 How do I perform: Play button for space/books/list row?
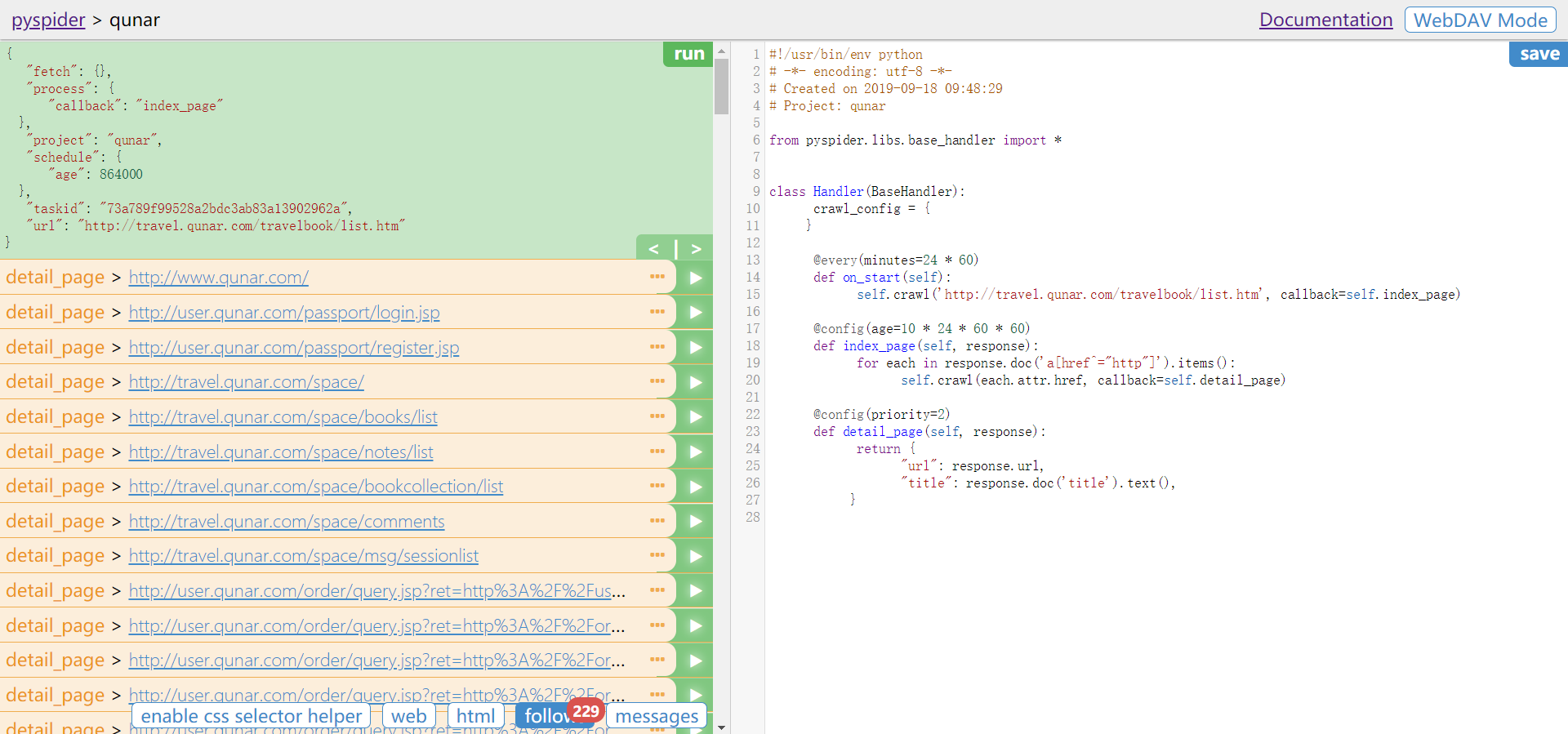point(694,416)
